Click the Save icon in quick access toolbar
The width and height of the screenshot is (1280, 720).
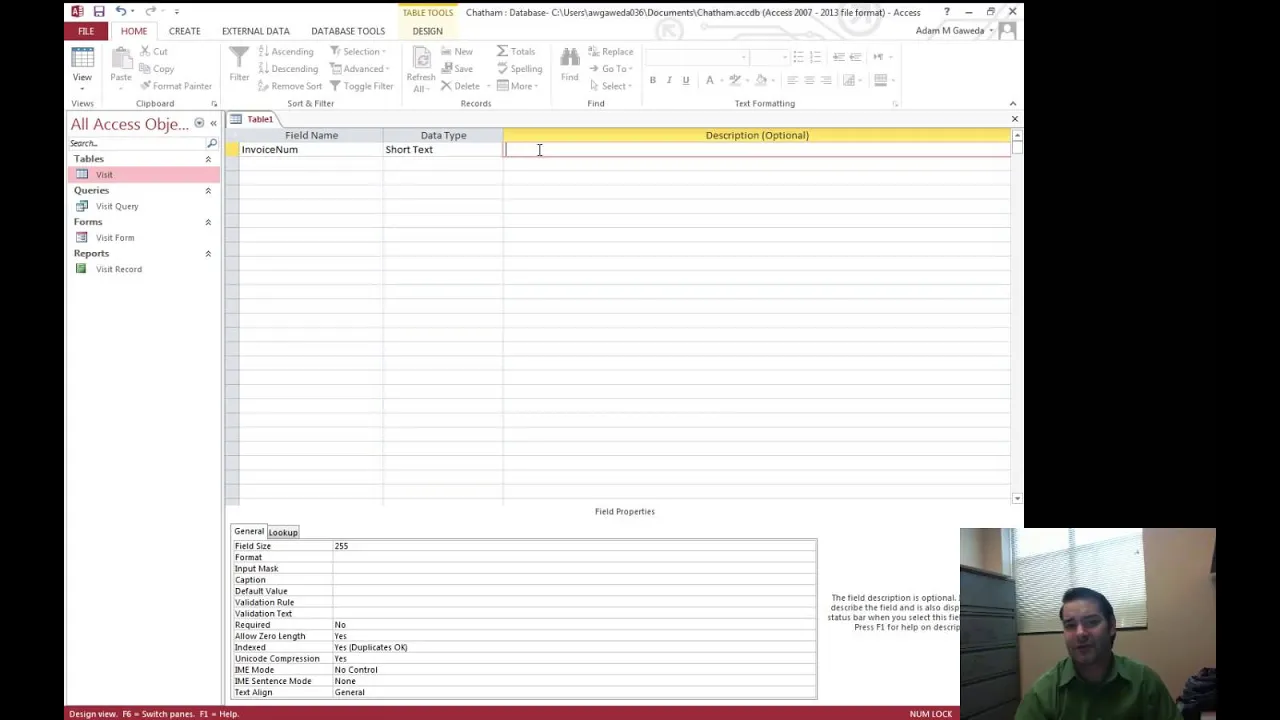tap(99, 11)
